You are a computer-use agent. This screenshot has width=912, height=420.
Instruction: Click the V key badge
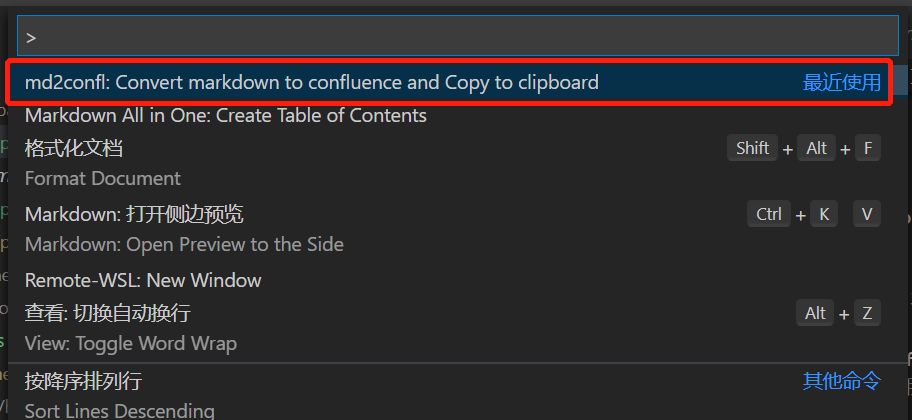coord(867,214)
